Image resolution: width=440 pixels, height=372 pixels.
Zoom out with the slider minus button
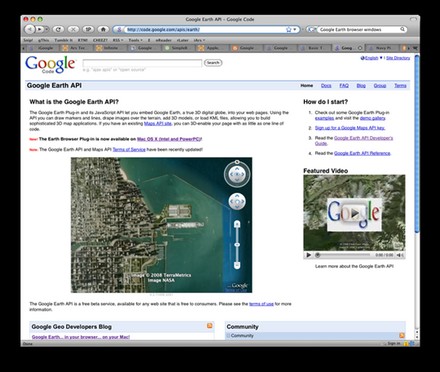237,265
